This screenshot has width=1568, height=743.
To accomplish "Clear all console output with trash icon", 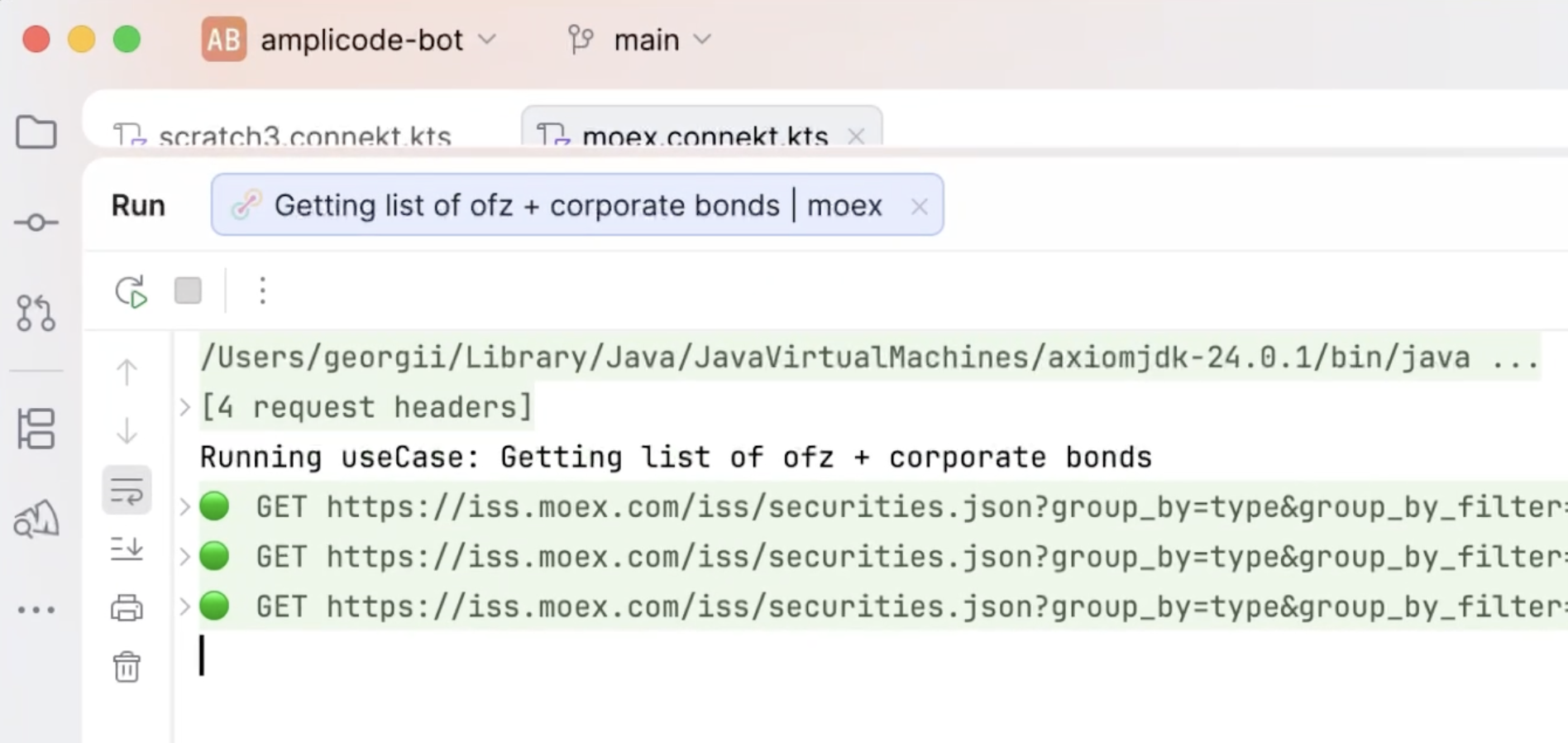I will click(127, 667).
